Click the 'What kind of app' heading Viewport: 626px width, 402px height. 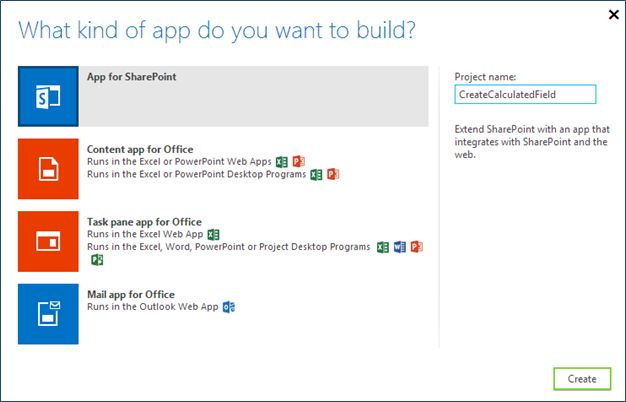[217, 30]
